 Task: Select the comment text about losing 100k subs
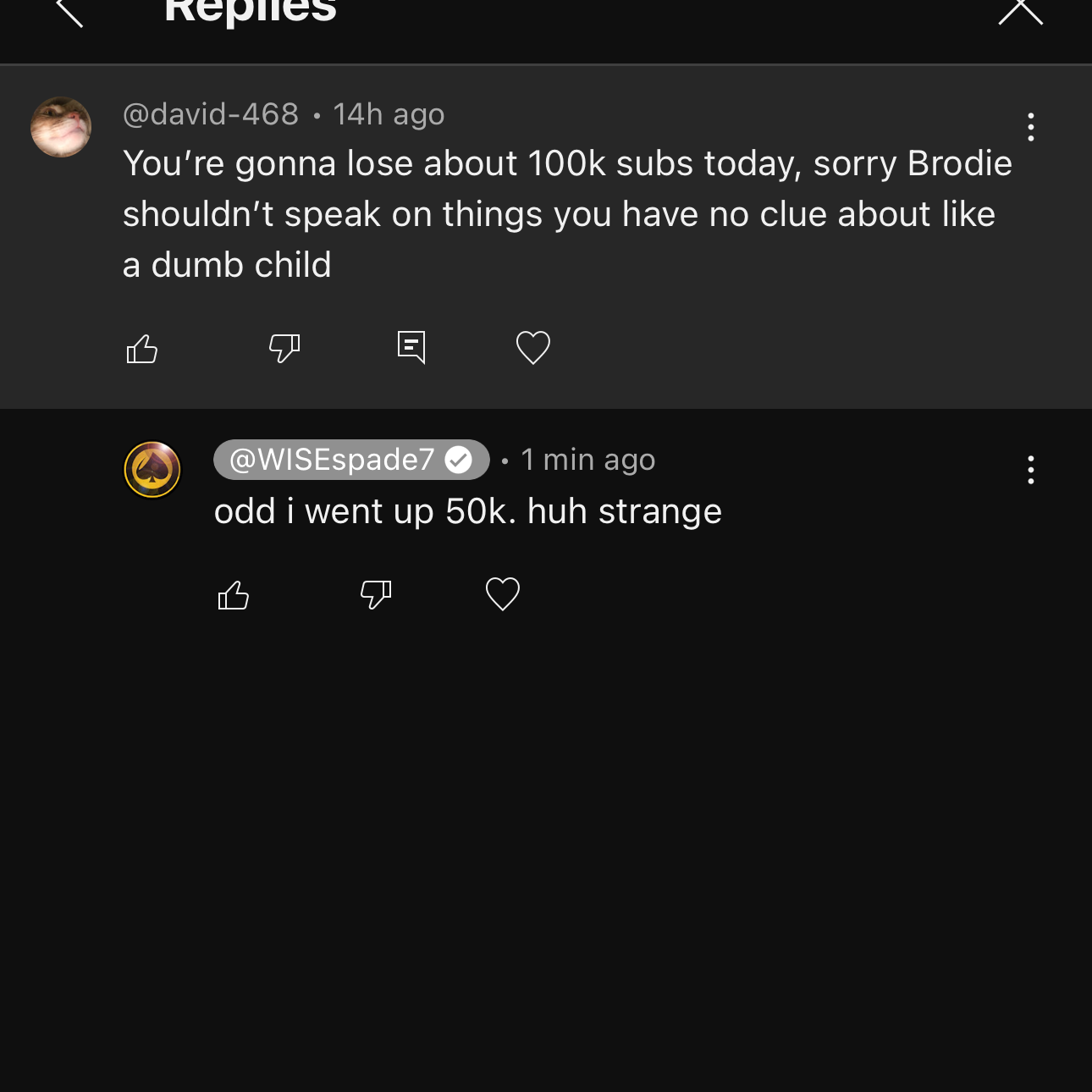tap(567, 214)
